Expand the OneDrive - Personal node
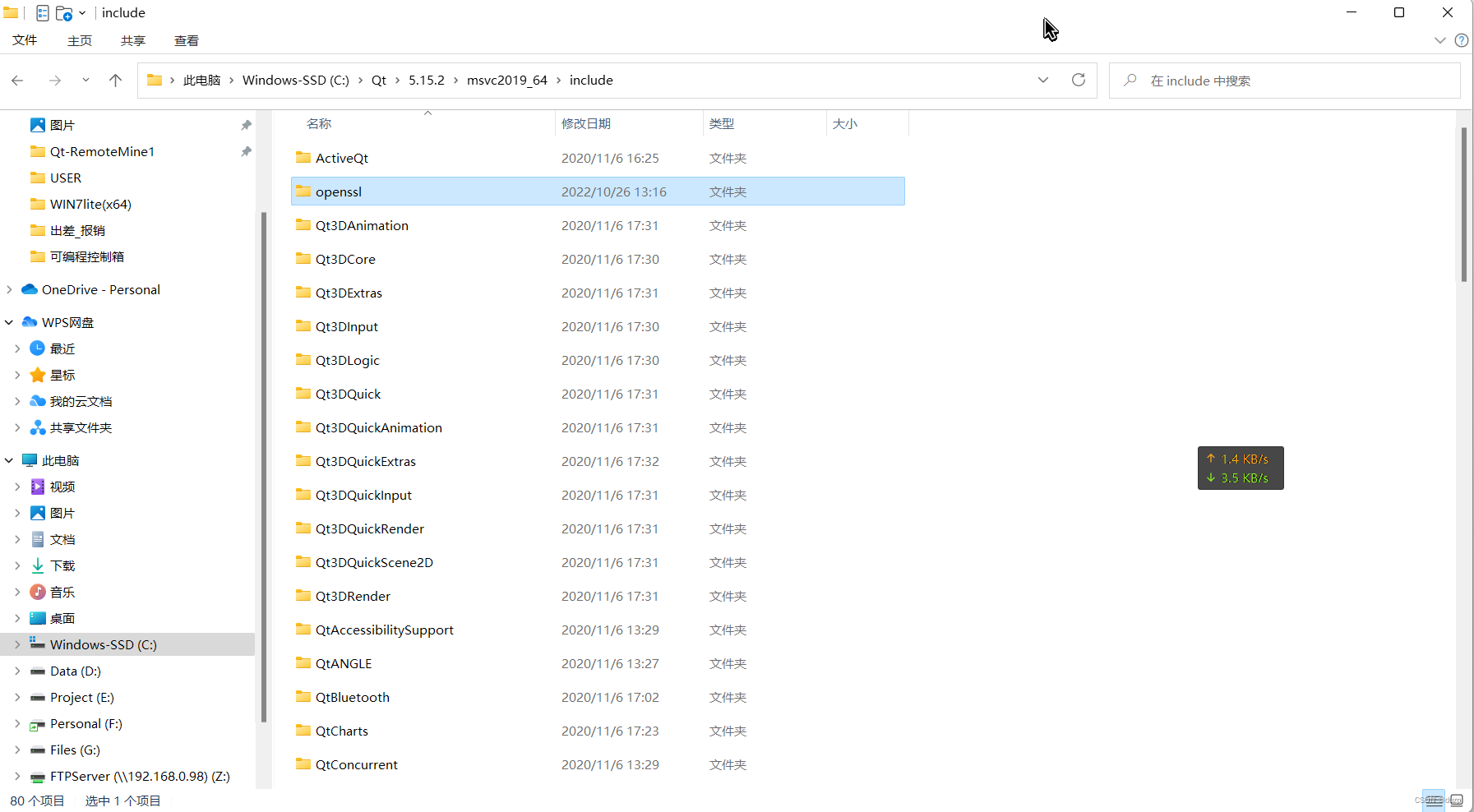 [9, 289]
